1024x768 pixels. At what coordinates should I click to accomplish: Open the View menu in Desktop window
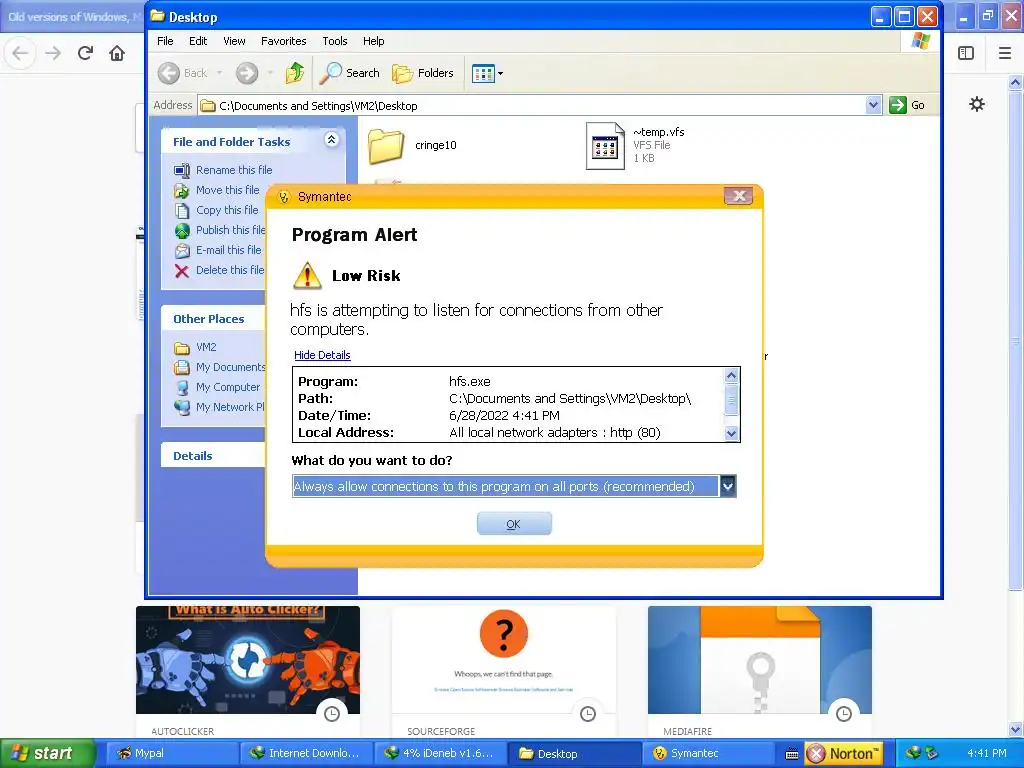(x=234, y=40)
